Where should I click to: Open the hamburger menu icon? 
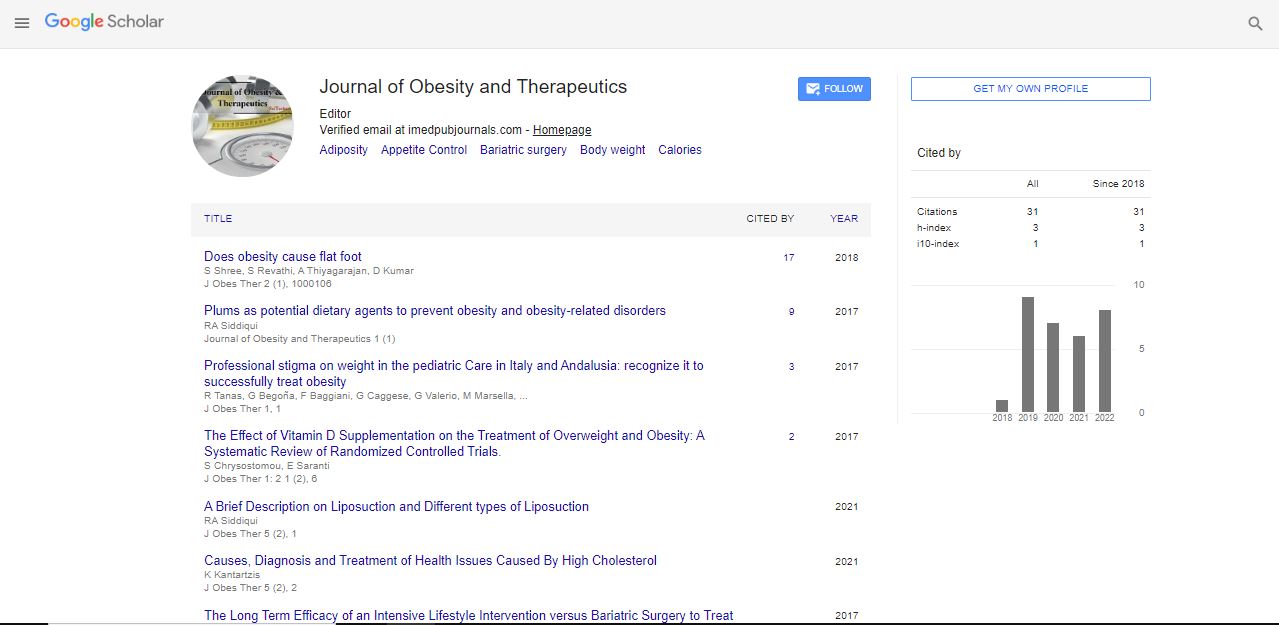point(22,22)
